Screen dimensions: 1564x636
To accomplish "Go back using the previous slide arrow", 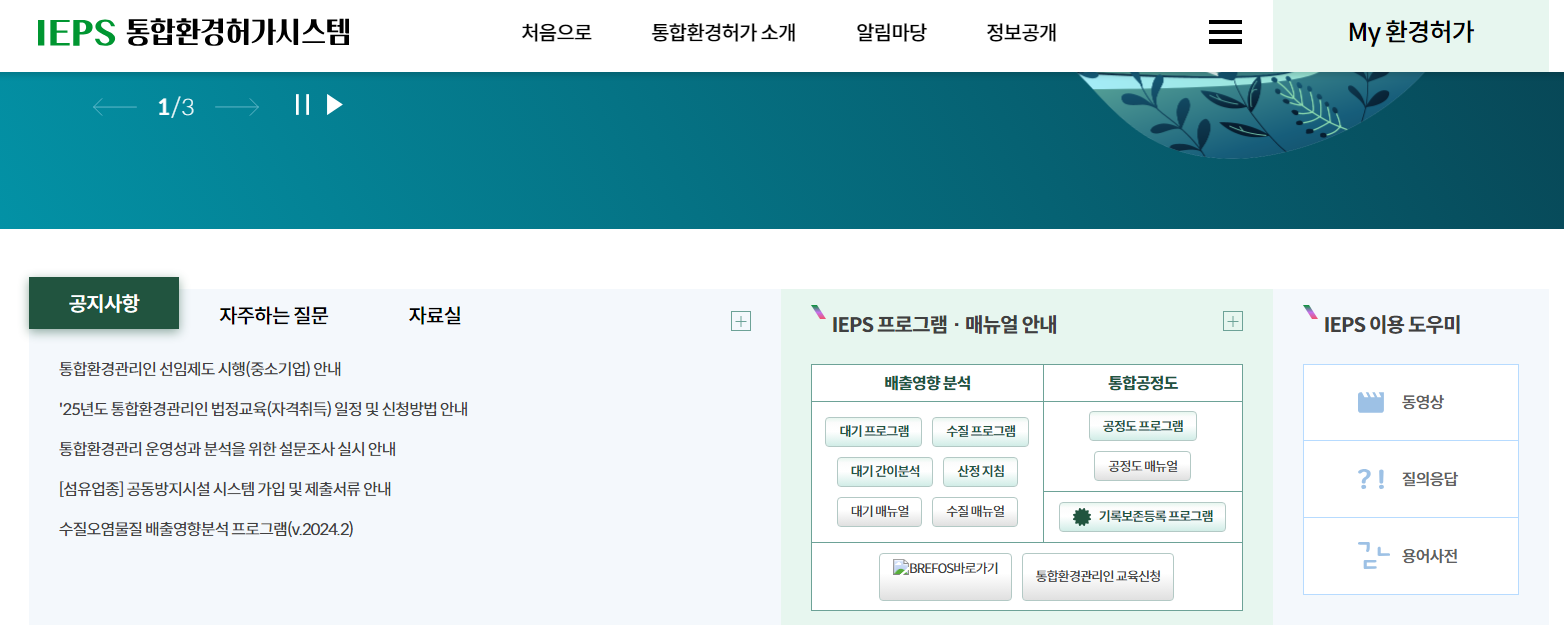I will [x=113, y=105].
